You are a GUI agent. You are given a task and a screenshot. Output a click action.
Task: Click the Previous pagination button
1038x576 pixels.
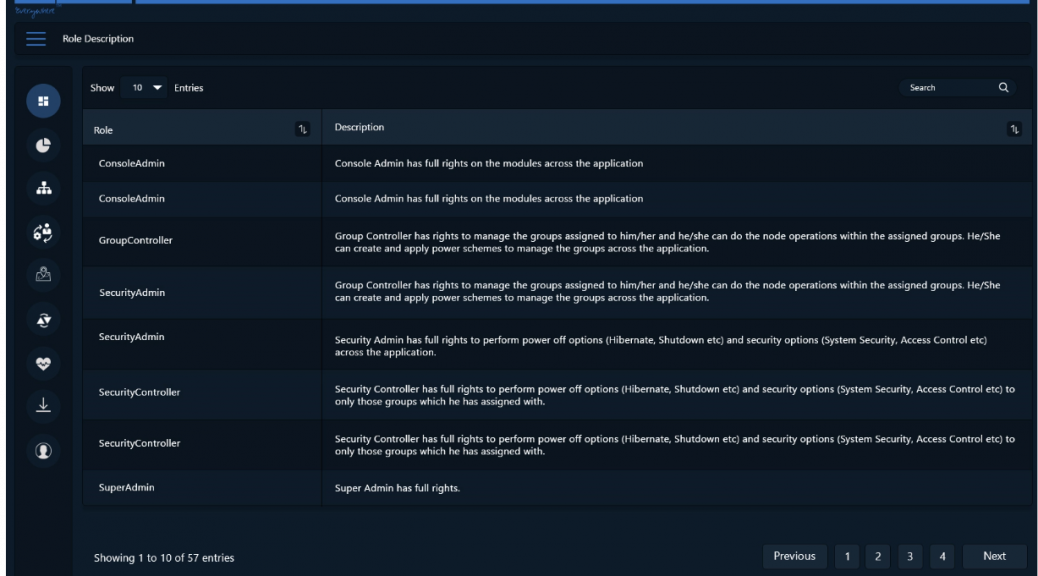[794, 556]
